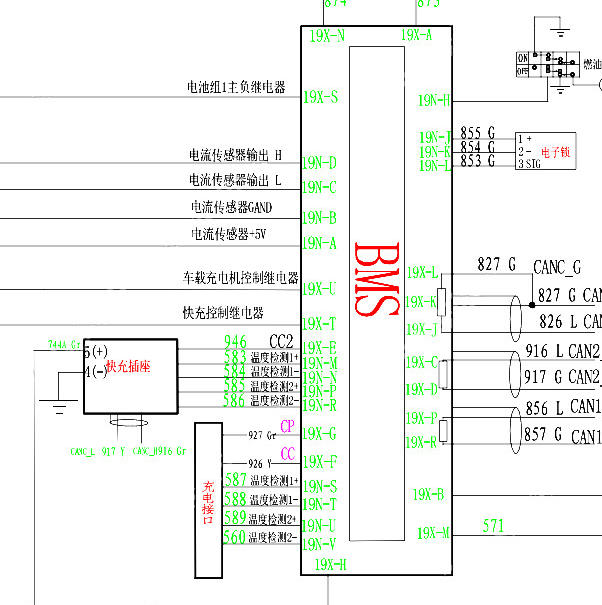Click pin label 19N-H

pos(434,101)
